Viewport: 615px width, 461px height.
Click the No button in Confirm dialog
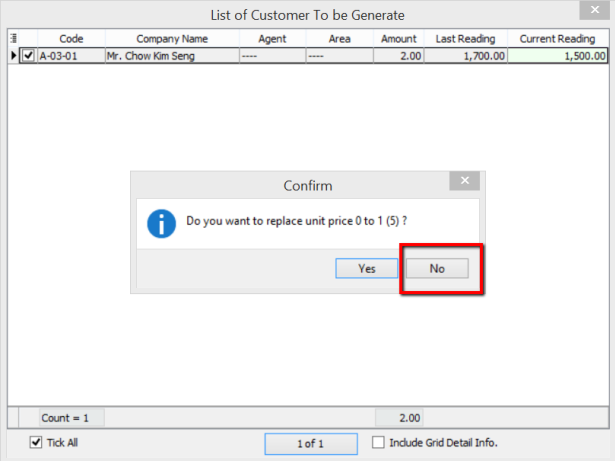[x=437, y=268]
